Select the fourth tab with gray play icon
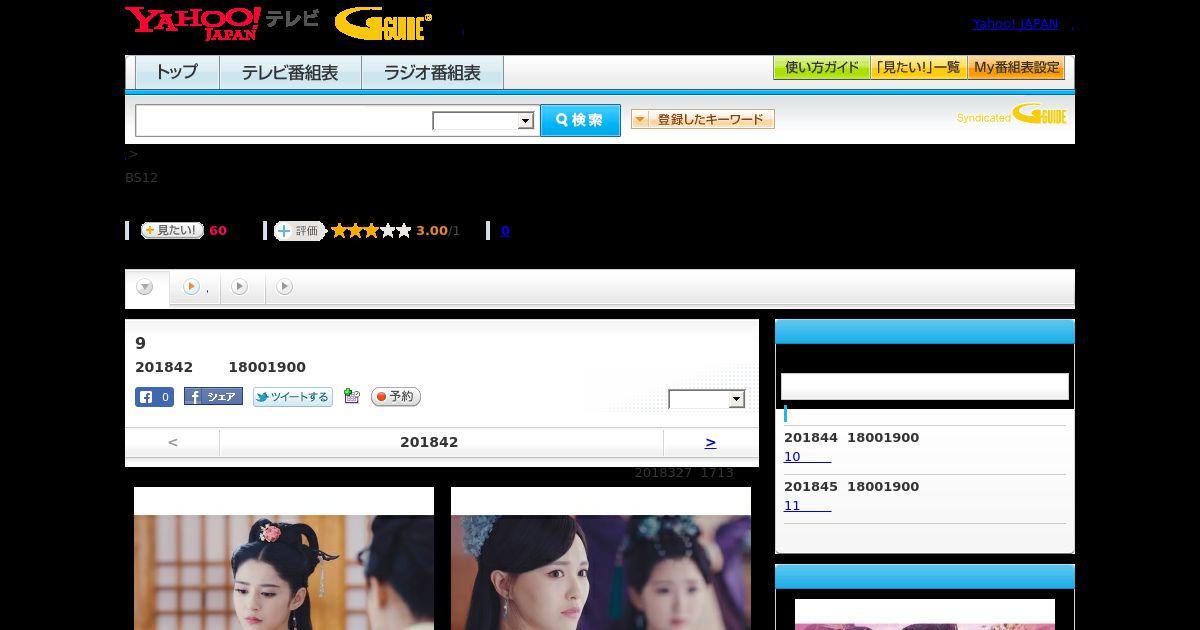Image resolution: width=1200 pixels, height=630 pixels. pyautogui.click(x=285, y=287)
